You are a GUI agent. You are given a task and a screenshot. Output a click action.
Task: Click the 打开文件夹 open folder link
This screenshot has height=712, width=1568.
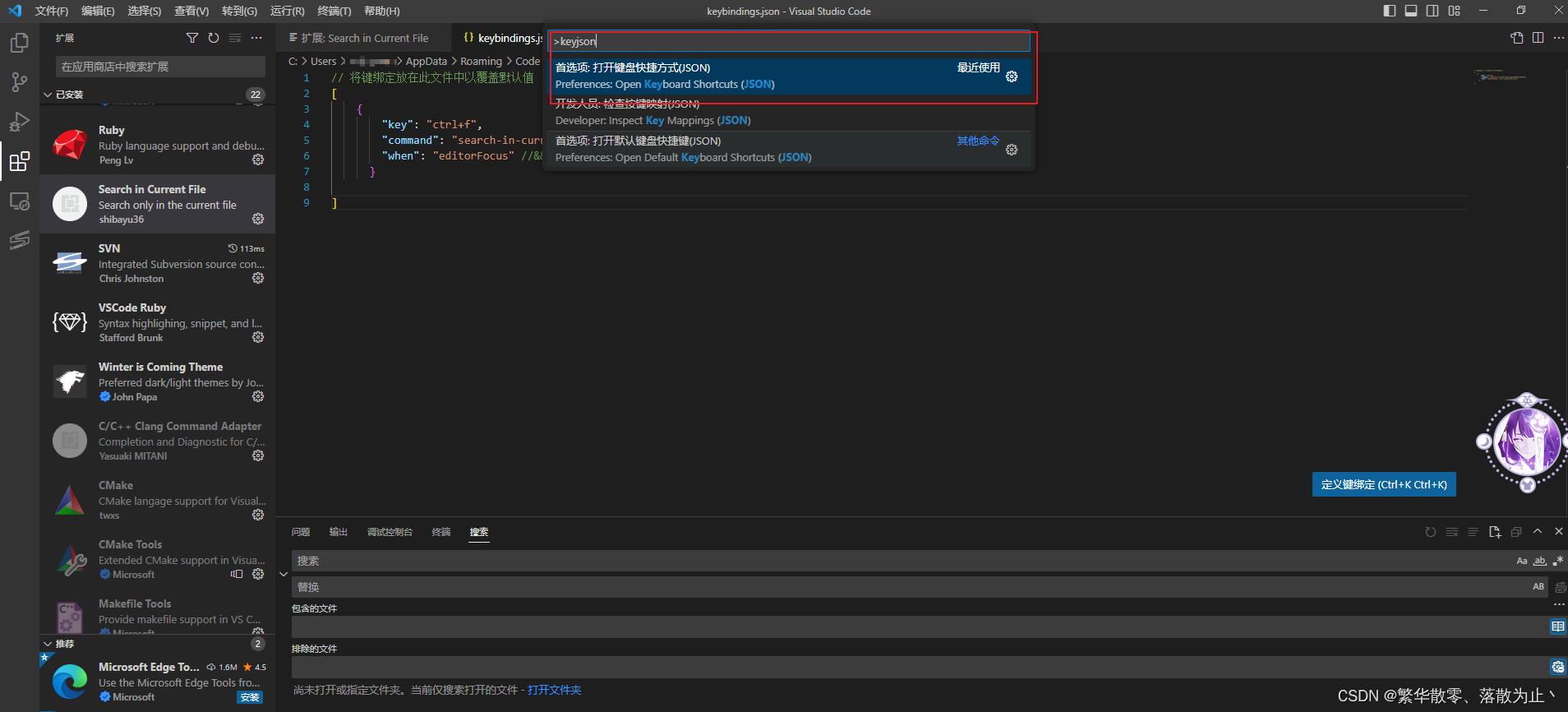(x=554, y=690)
